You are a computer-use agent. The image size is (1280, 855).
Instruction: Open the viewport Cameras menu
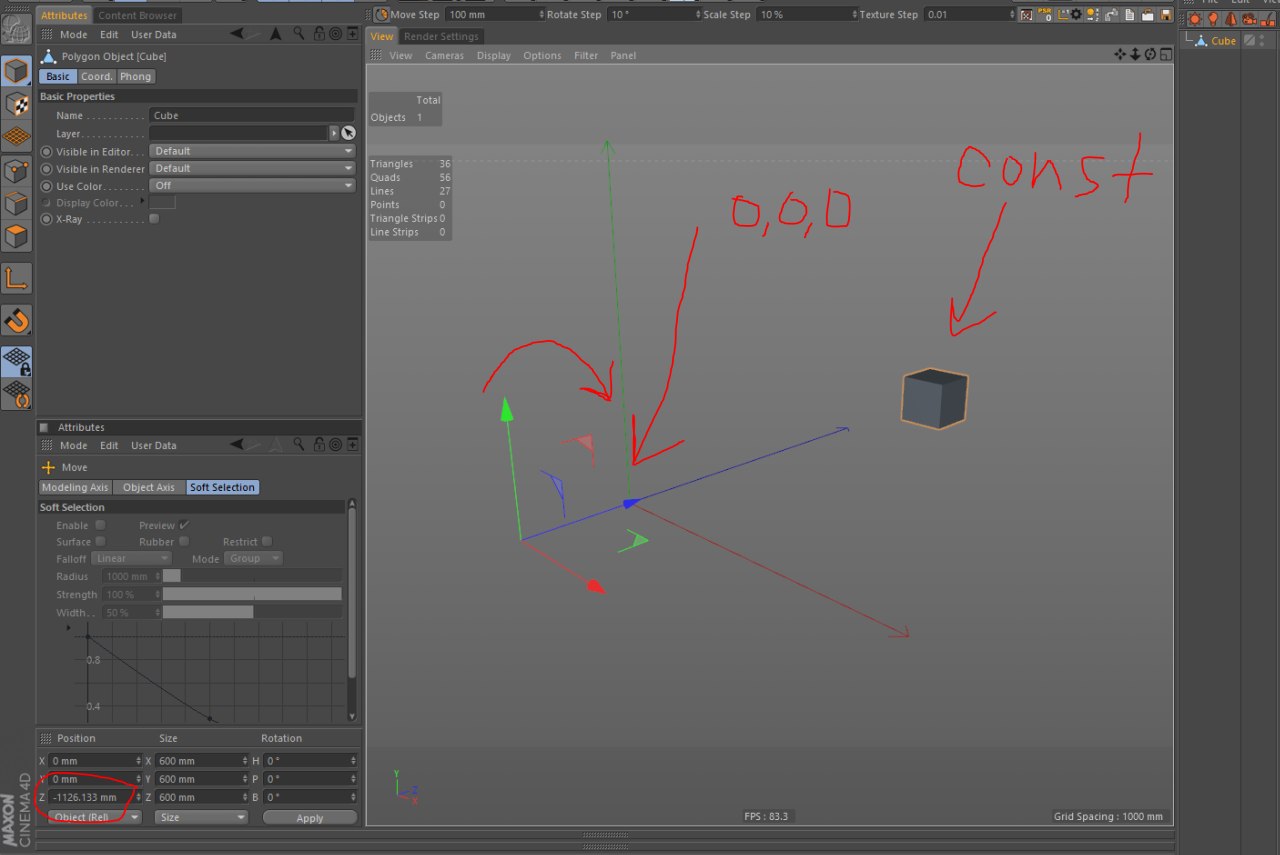click(444, 55)
